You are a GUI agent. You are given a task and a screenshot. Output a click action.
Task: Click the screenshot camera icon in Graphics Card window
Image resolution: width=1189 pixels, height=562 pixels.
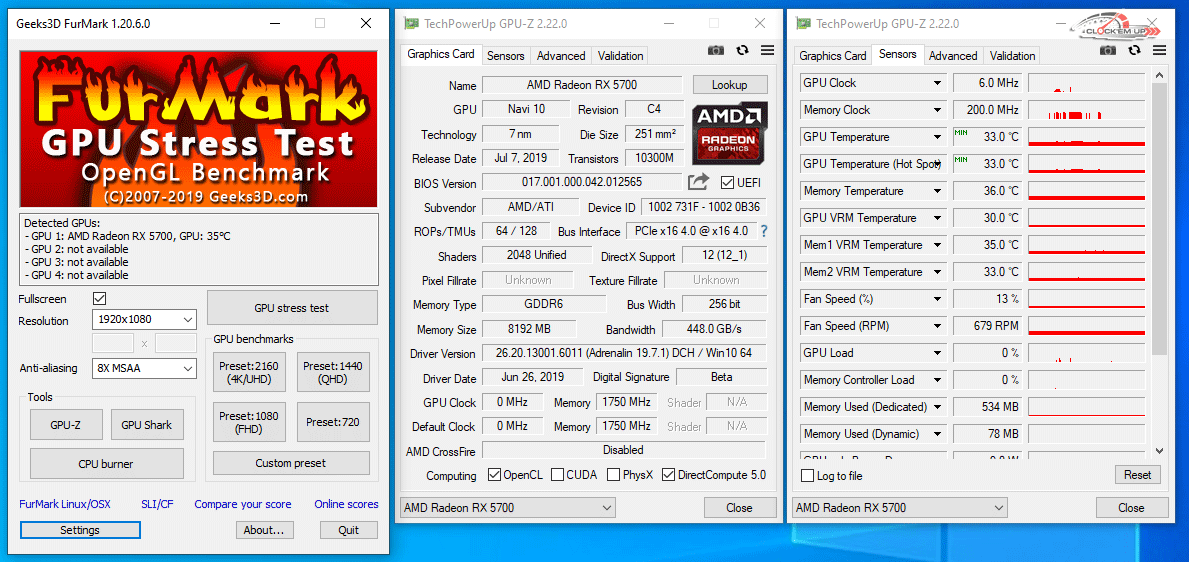pos(716,51)
